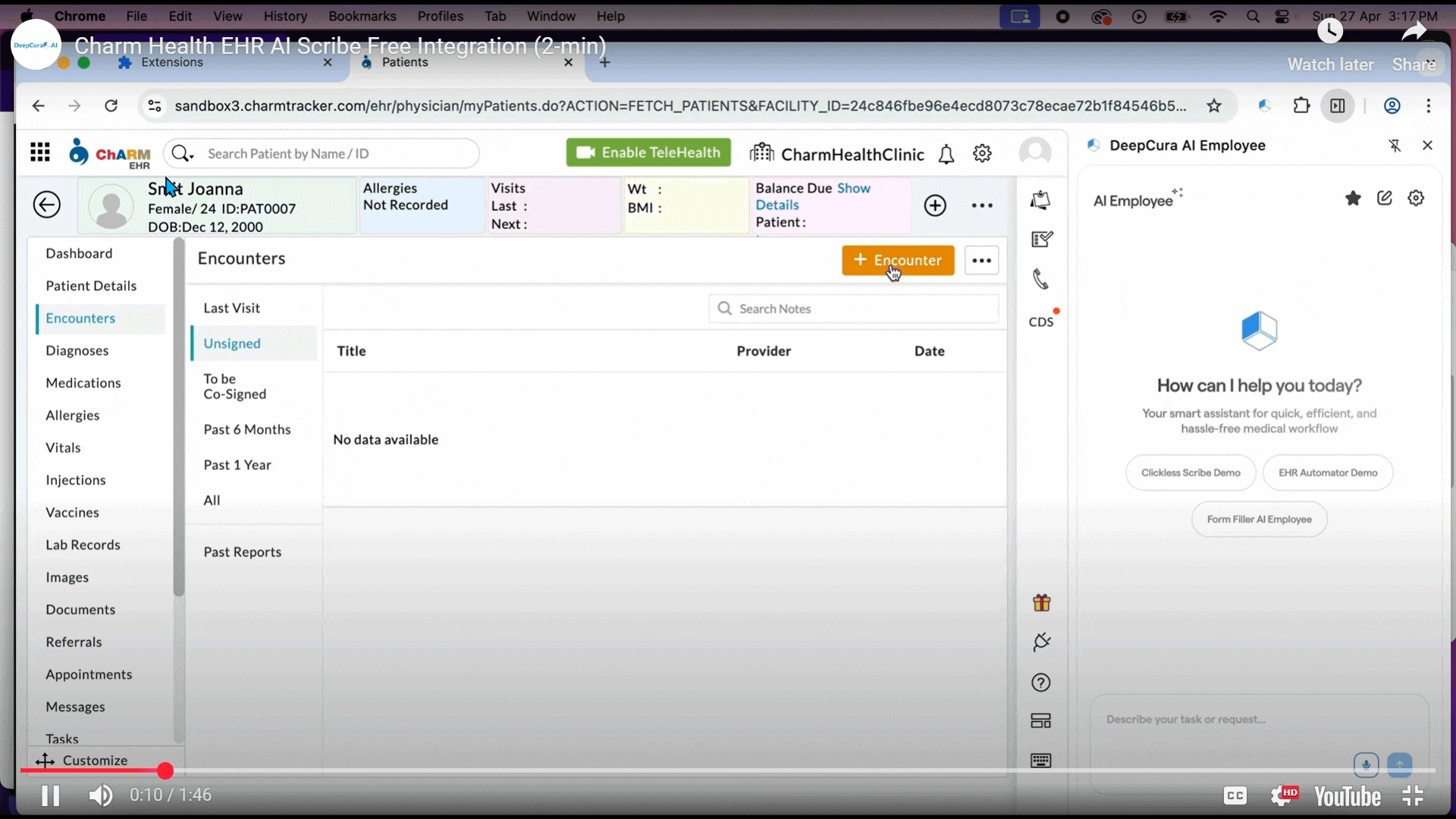Click the DeepCura extension icon in Chrome toolbar
The image size is (1456, 819).
point(1264,105)
